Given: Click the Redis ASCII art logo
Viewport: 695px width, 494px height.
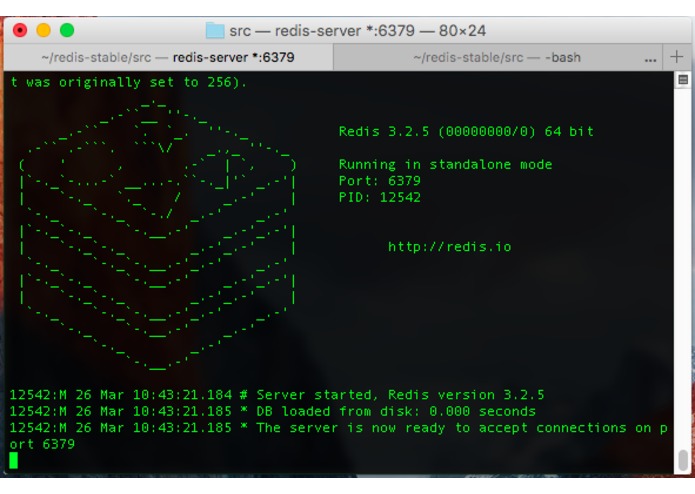Looking at the screenshot, I should tap(157, 236).
